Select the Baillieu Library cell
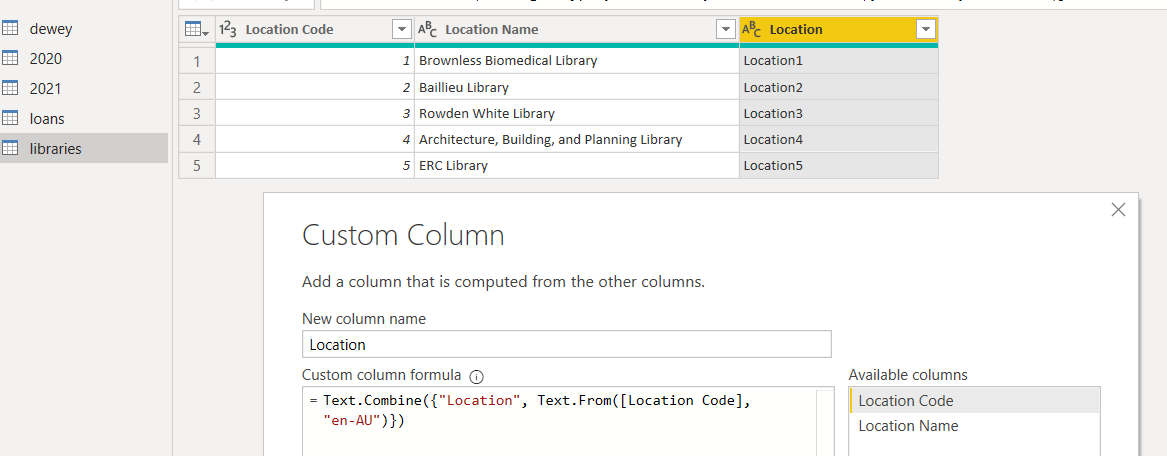 pos(576,87)
